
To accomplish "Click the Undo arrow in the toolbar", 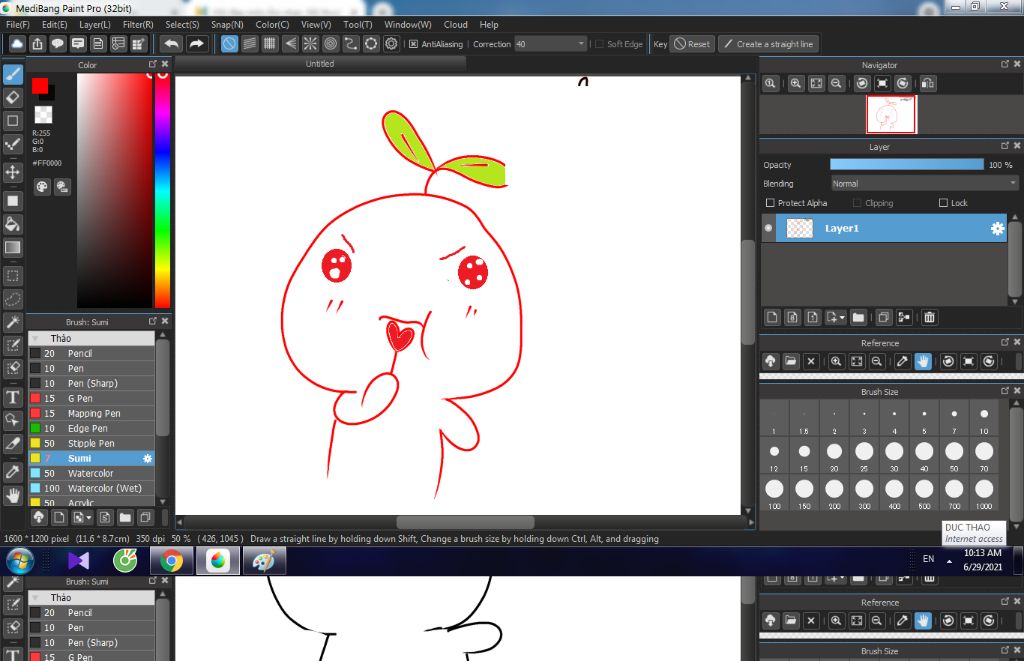I will pyautogui.click(x=172, y=44).
